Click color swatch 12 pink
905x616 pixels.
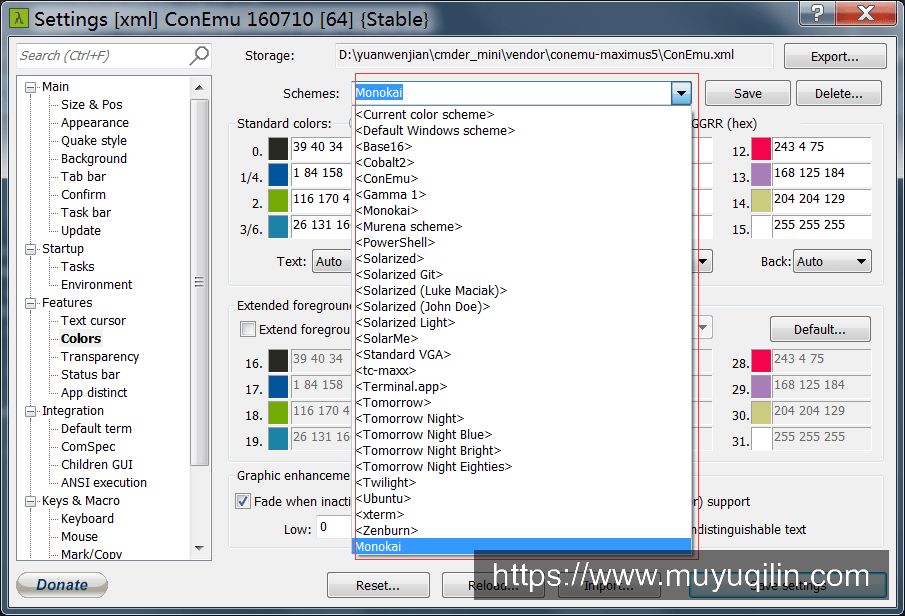[761, 148]
